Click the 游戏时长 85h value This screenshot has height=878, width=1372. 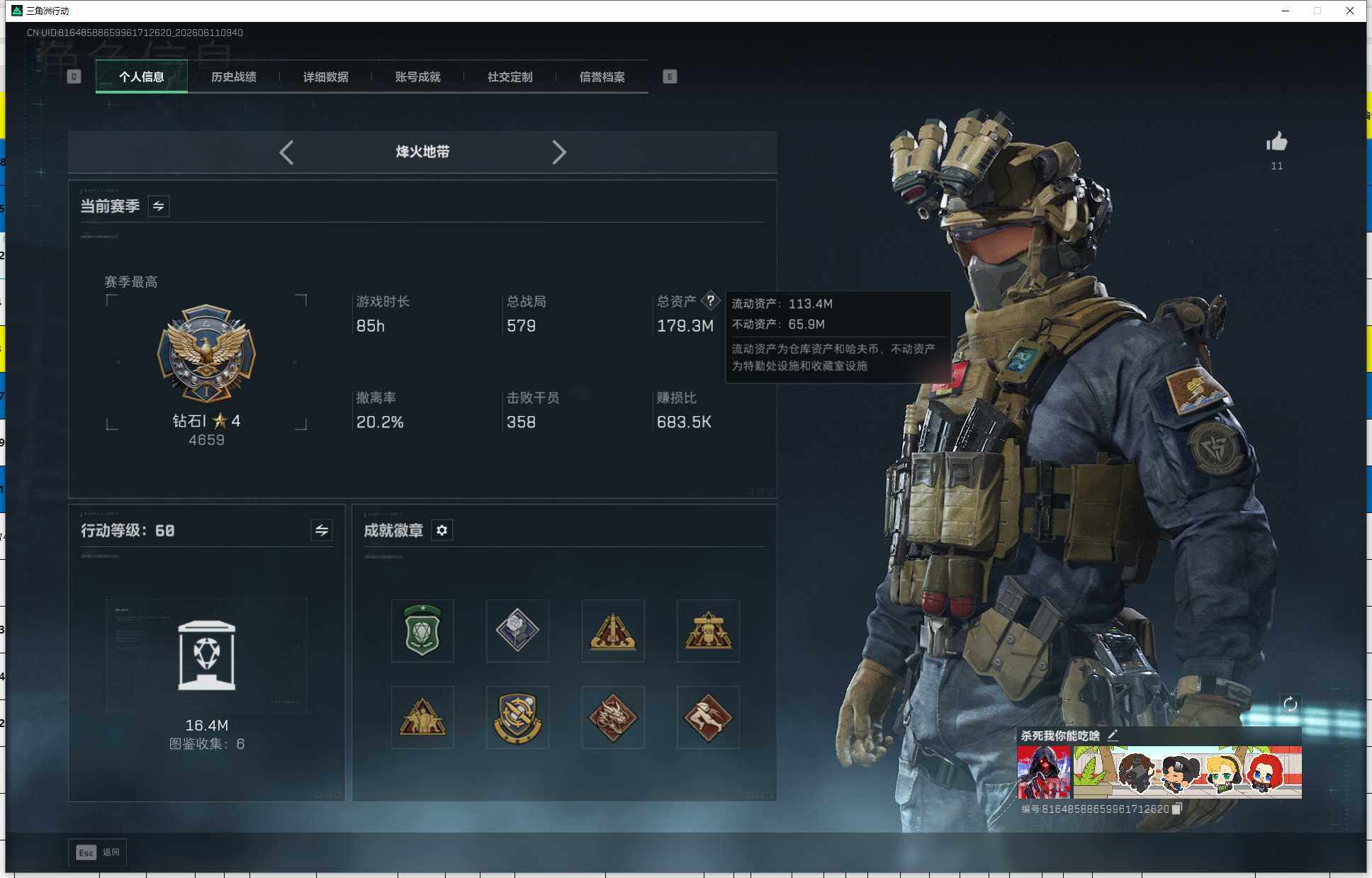pos(370,326)
